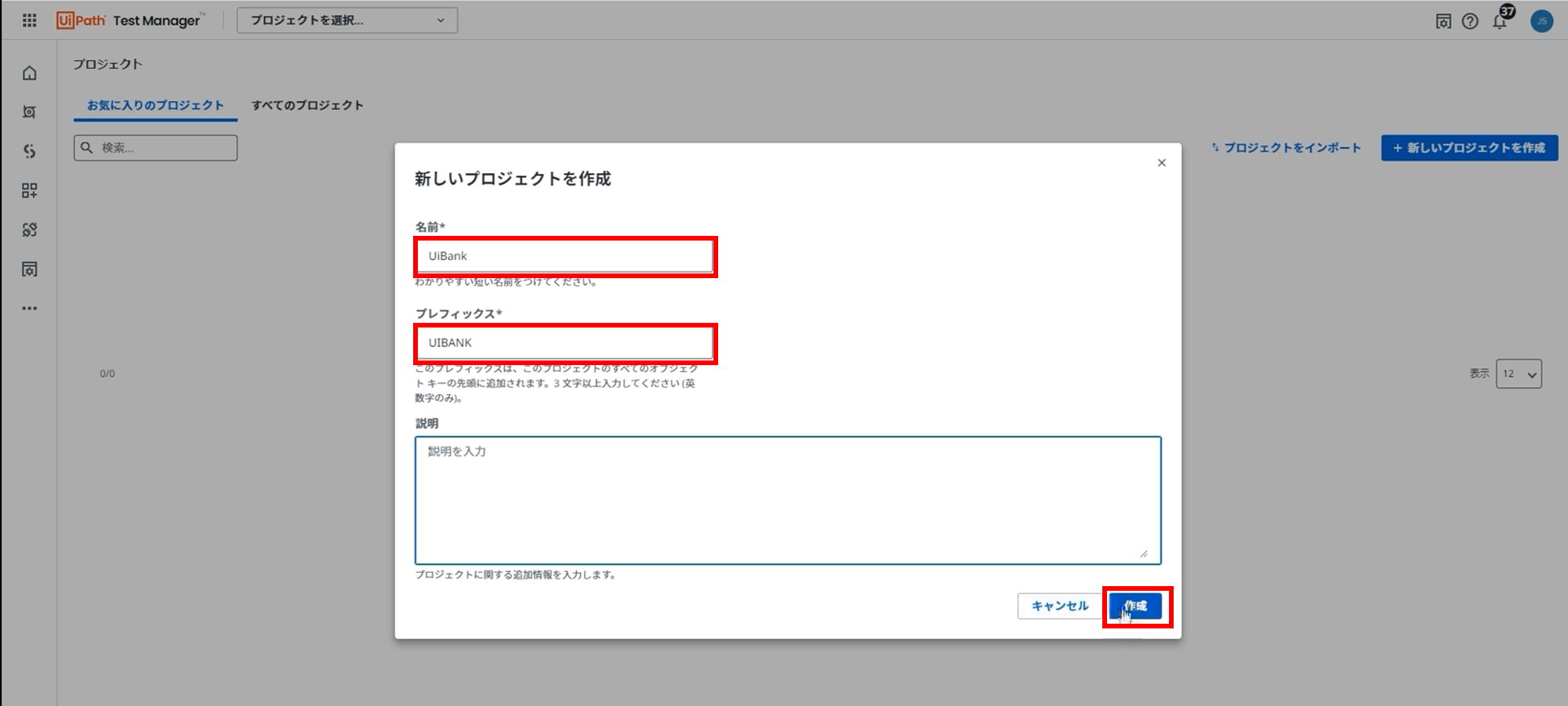Focus the 検索 project search field
The width and height of the screenshot is (1568, 706).
[x=155, y=147]
